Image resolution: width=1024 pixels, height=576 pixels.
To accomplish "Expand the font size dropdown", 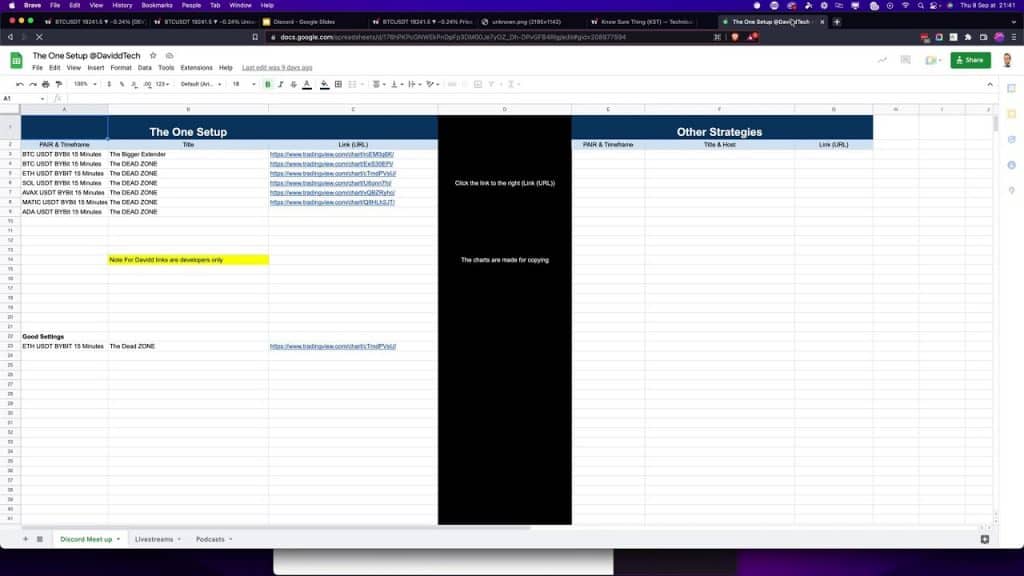I will [242, 84].
